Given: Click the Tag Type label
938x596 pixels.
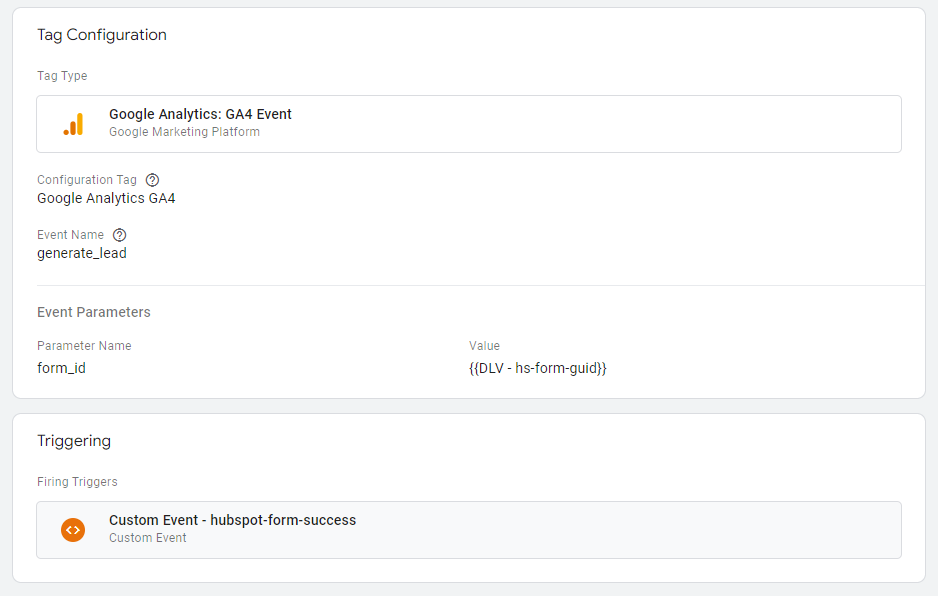Looking at the screenshot, I should pyautogui.click(x=62, y=76).
